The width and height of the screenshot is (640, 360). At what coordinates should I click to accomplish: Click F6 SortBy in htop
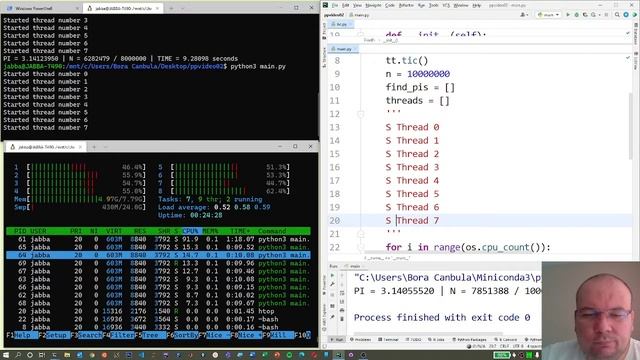(x=182, y=335)
